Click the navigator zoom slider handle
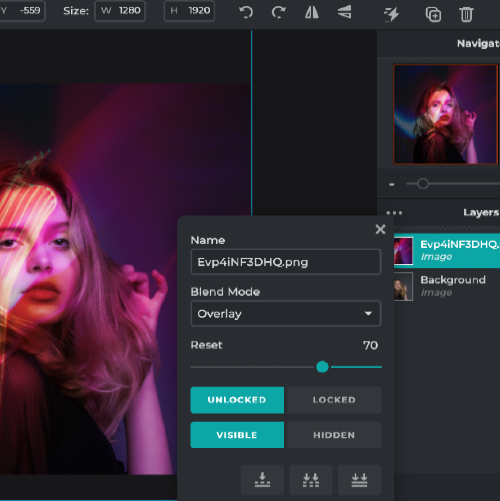 click(423, 184)
